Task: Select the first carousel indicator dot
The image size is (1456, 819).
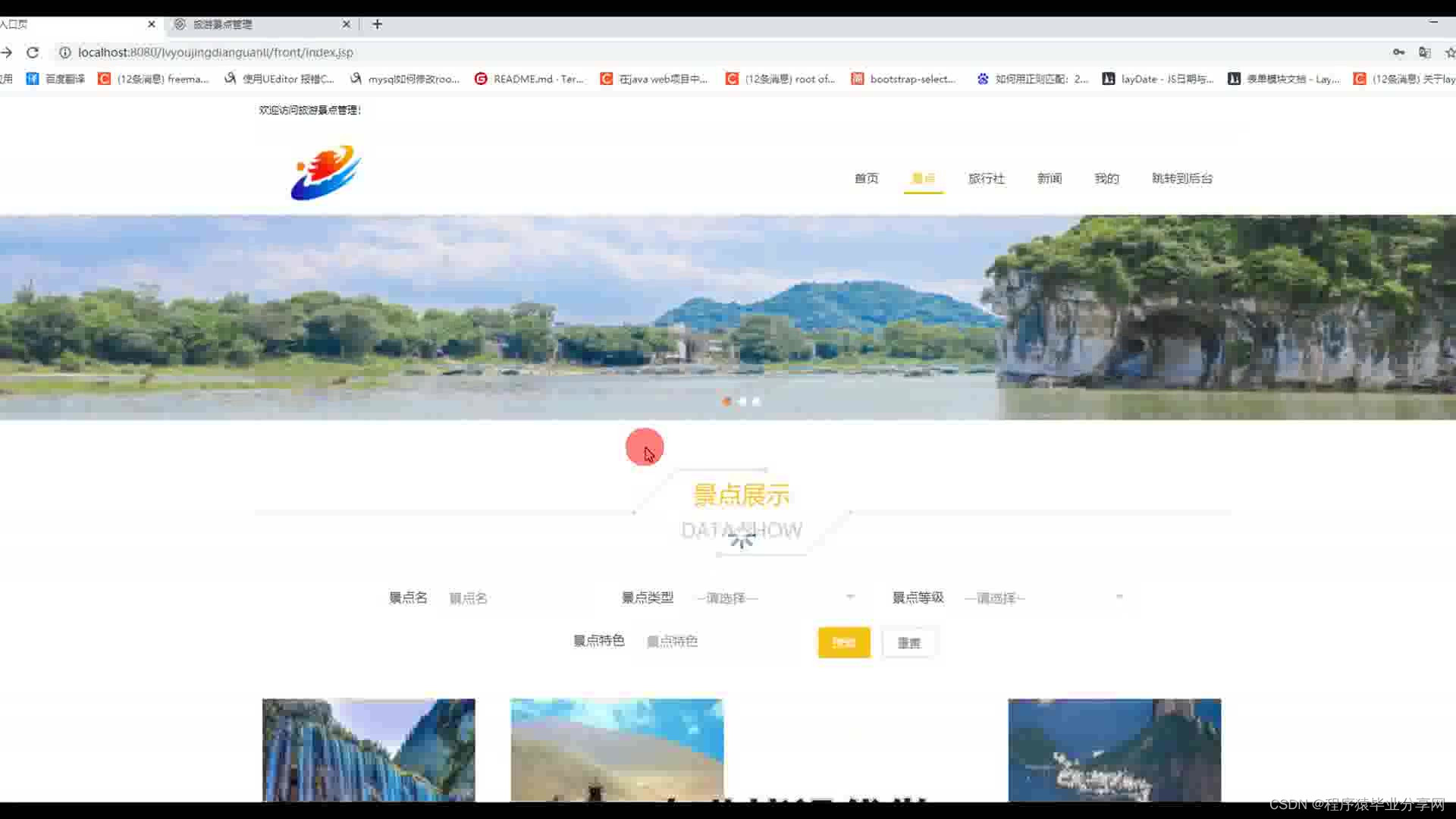Action: (727, 402)
